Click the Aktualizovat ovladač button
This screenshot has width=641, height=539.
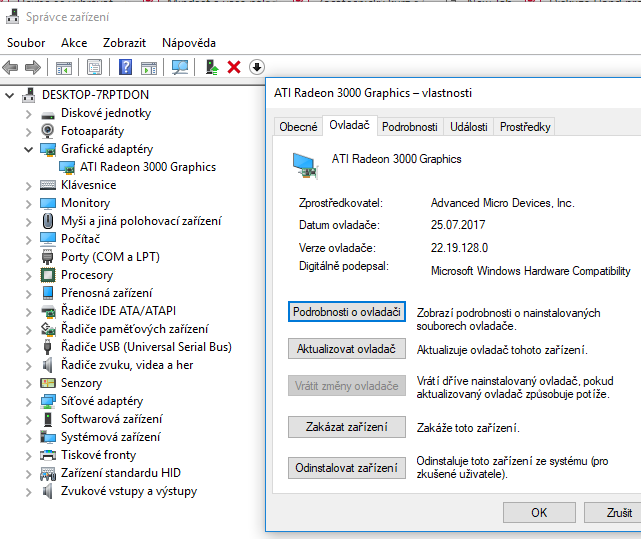coord(346,350)
